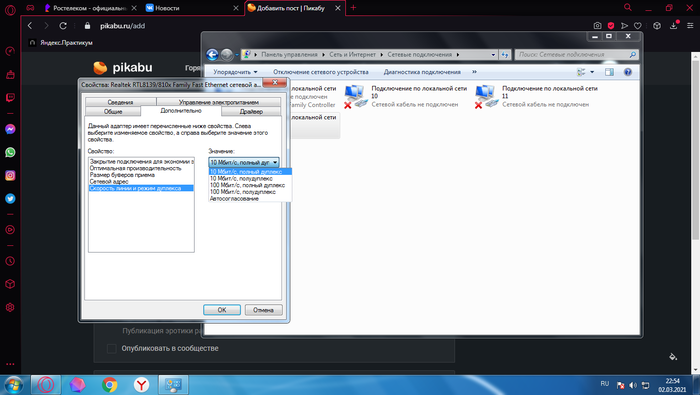Click the 'Отмена' button
Screen dimensions: 700x395
[x=263, y=310]
